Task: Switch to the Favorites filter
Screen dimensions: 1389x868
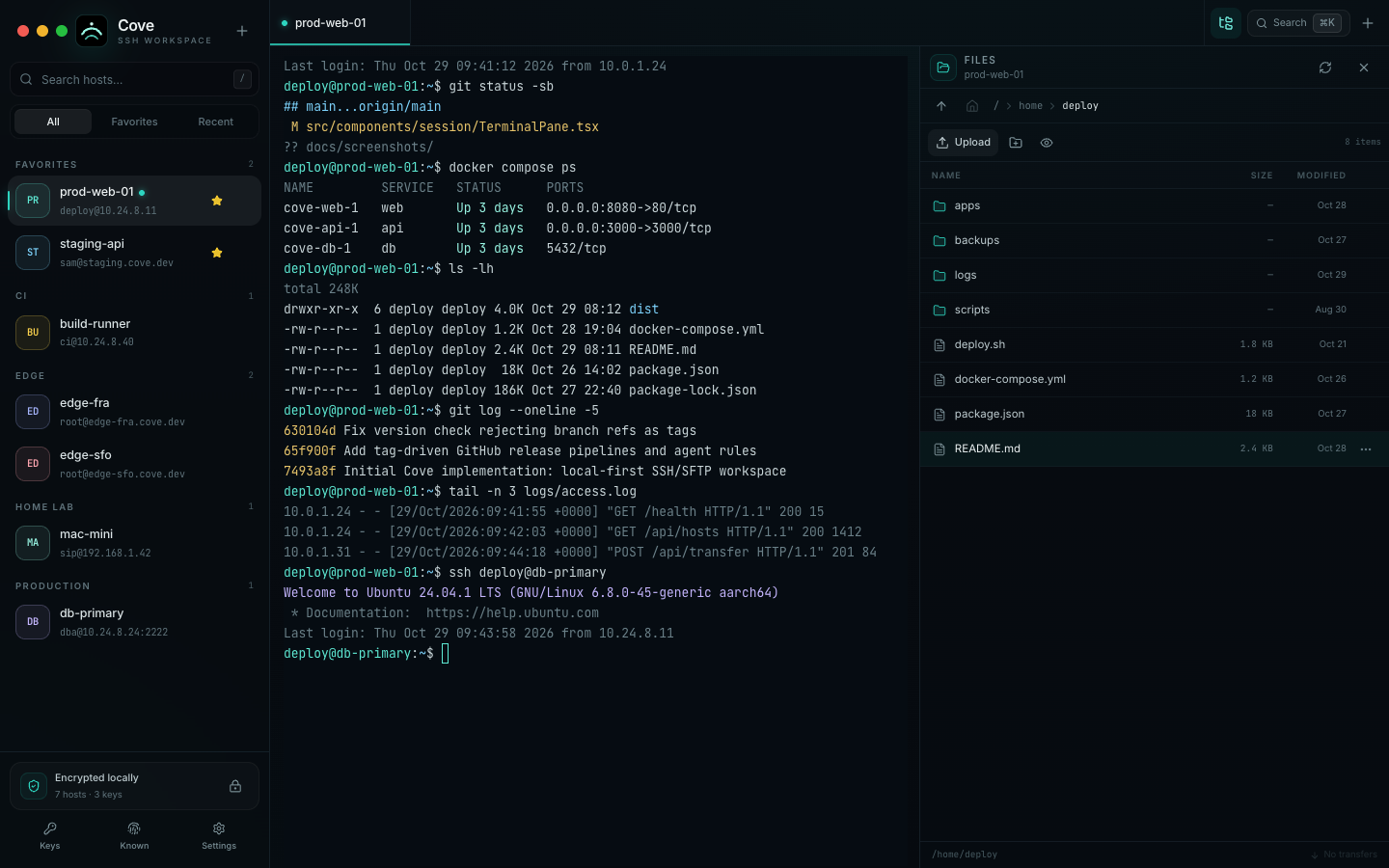Action: click(134, 122)
